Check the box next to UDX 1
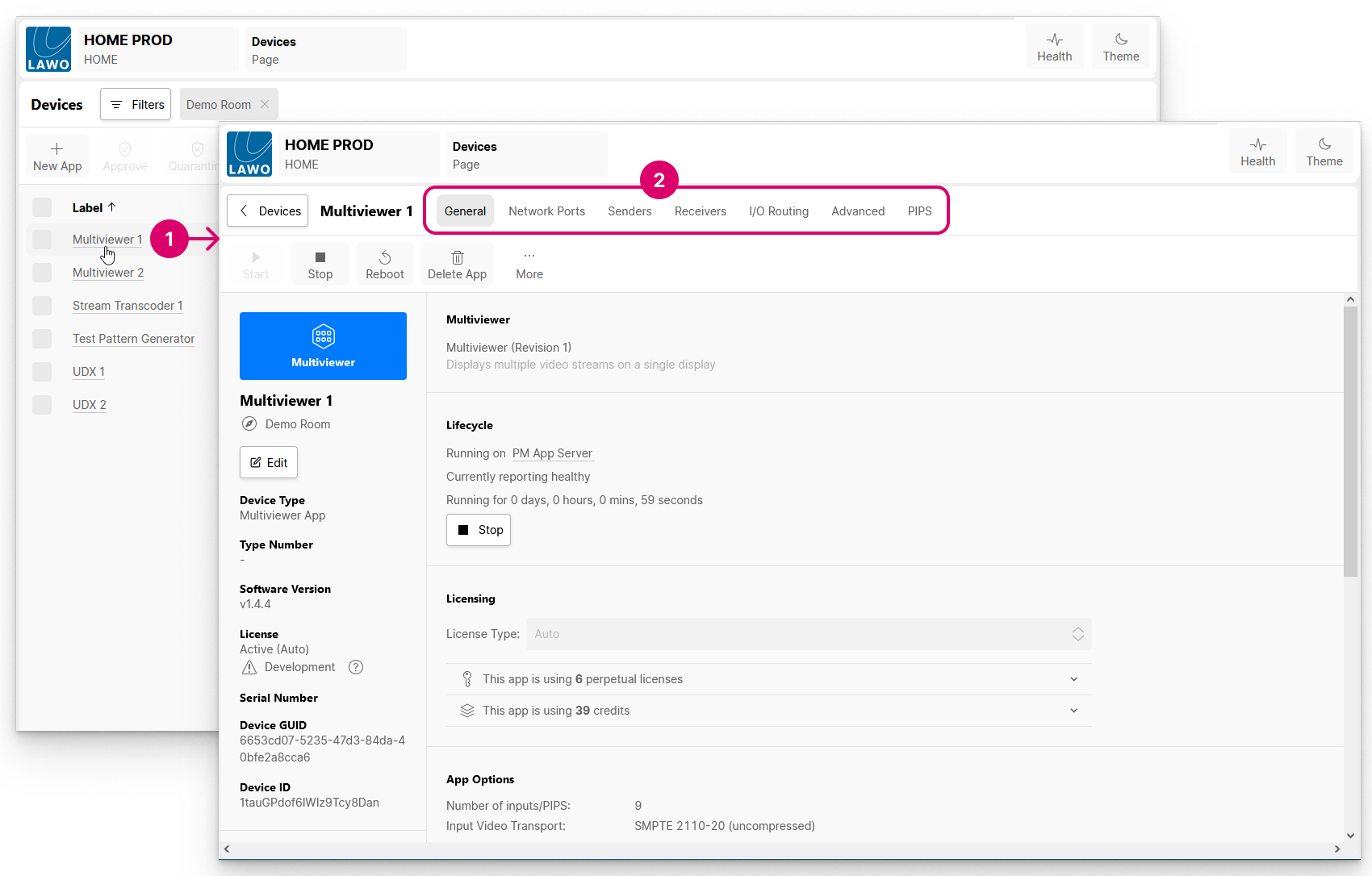 coord(42,372)
